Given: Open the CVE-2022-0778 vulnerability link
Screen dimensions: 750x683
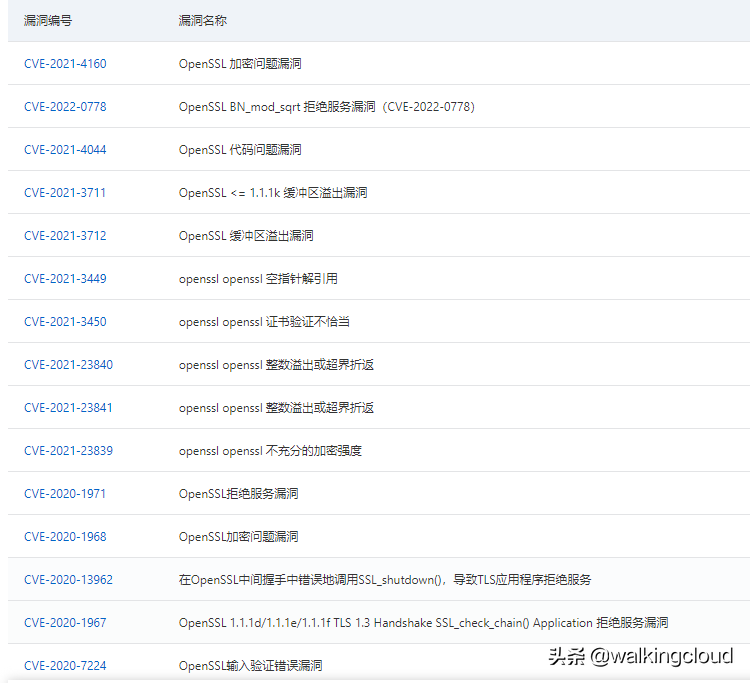Looking at the screenshot, I should coord(65,107).
